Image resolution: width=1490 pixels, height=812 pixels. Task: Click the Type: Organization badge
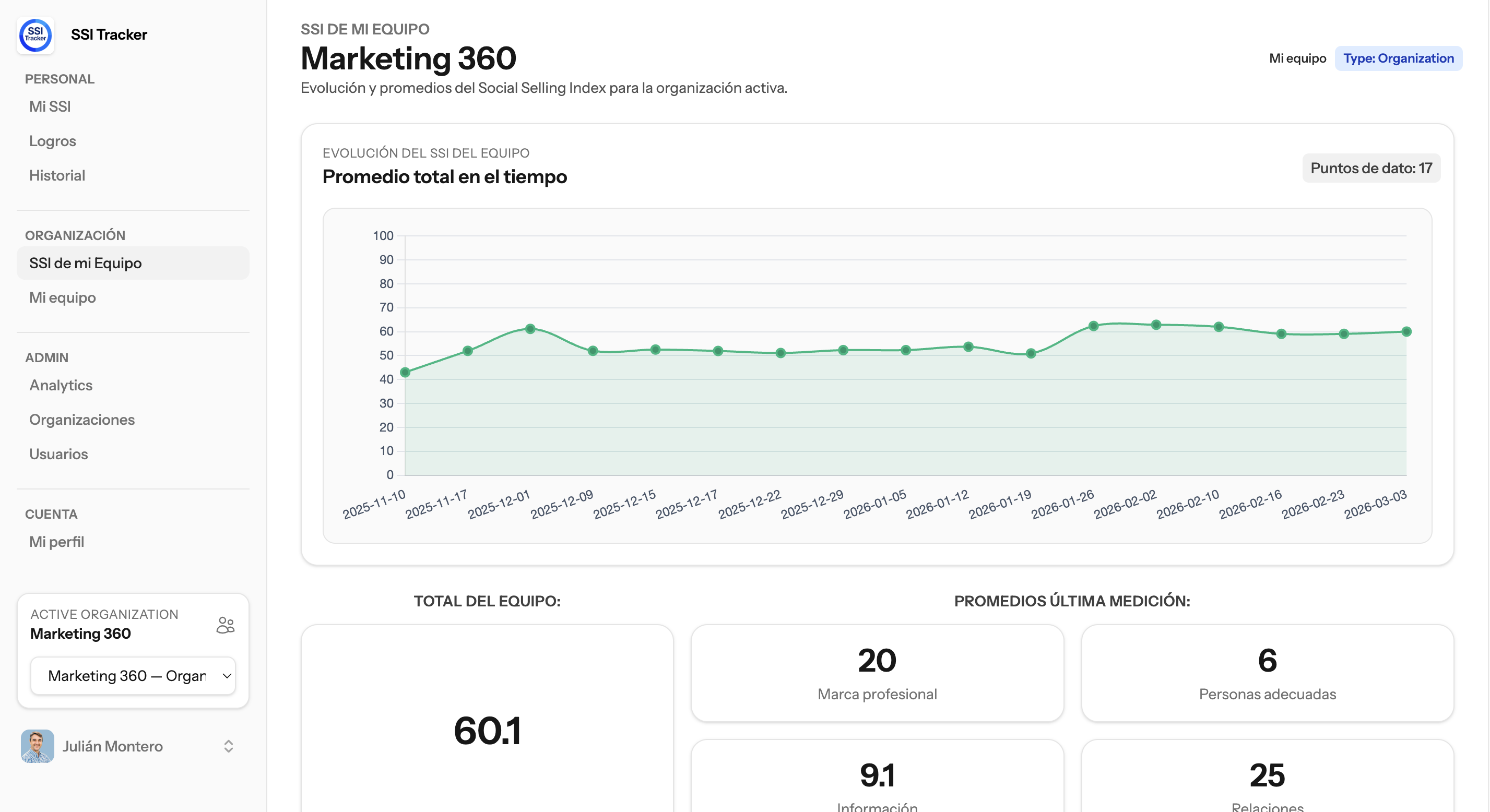pyautogui.click(x=1398, y=58)
